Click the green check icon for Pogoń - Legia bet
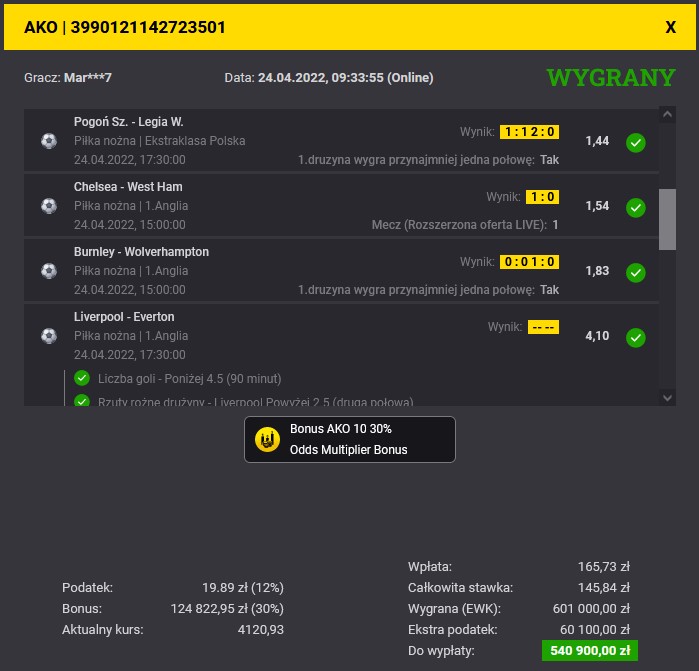699x671 pixels. 635,143
